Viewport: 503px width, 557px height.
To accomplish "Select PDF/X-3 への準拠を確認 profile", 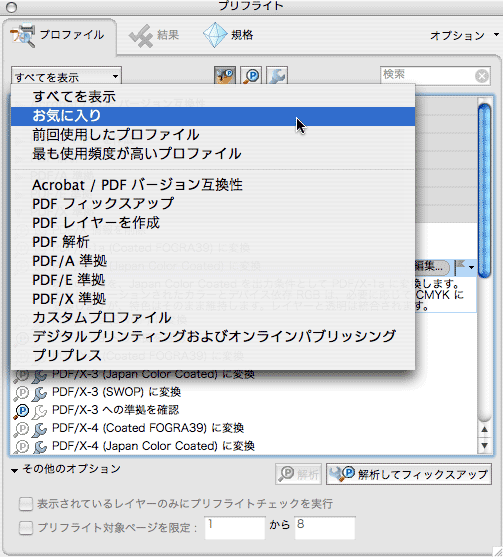I will pyautogui.click(x=115, y=410).
